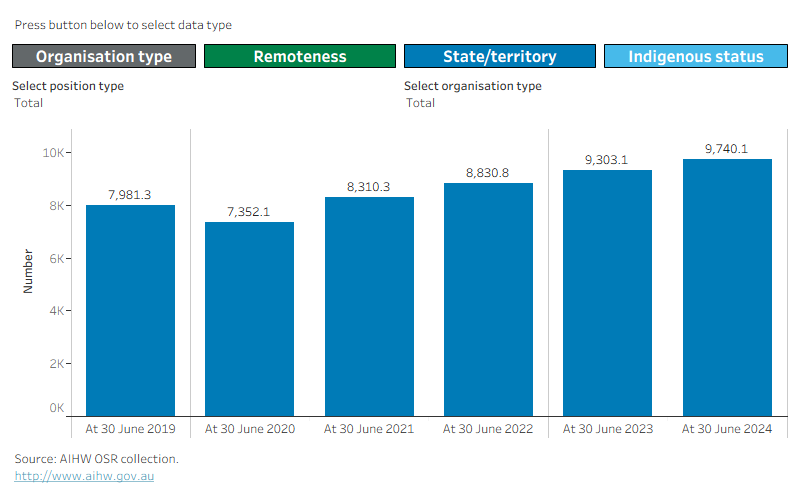800x500 pixels.
Task: Click the 9,740.1 data label
Action: 727,149
